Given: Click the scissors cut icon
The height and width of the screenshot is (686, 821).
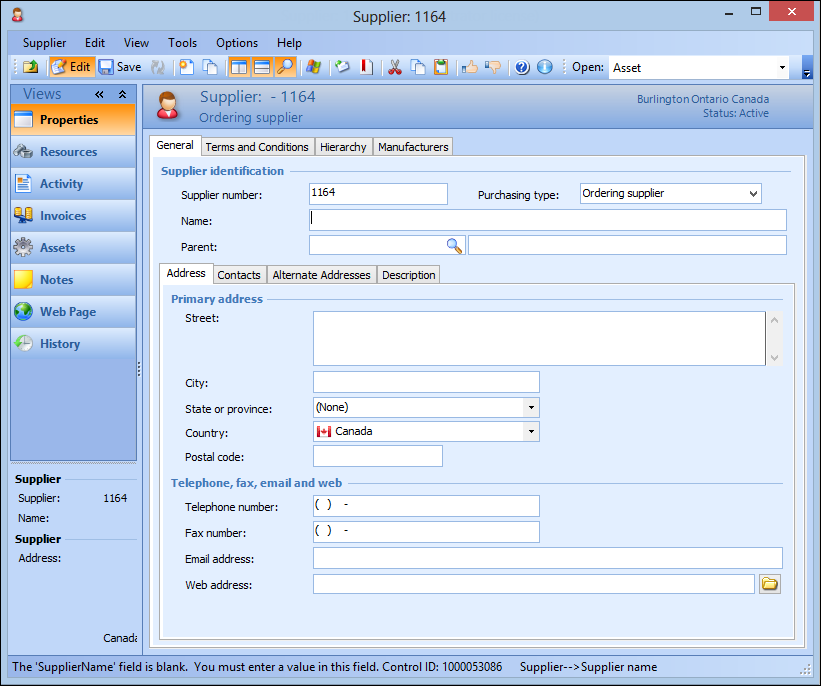Looking at the screenshot, I should point(394,67).
